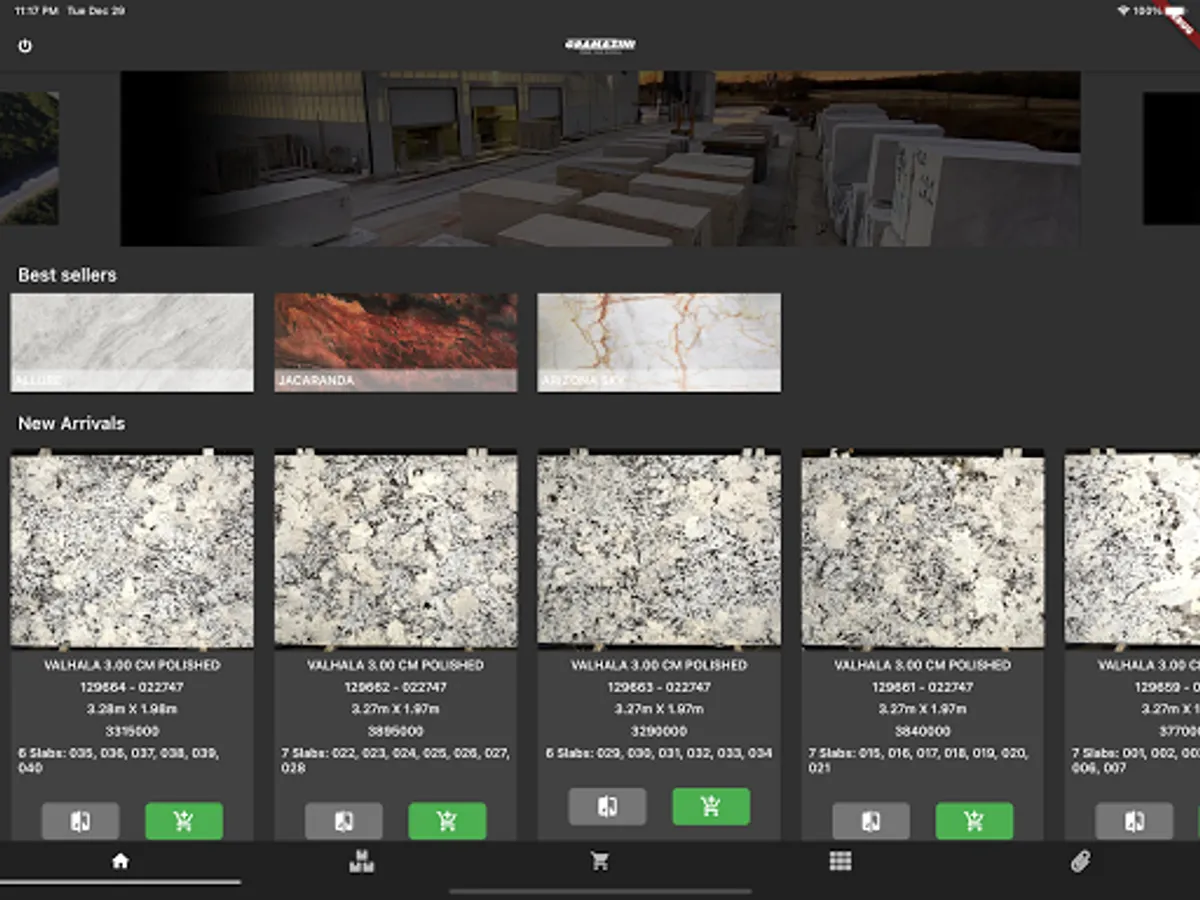Select slab list starting '7 Slabs: 022'
This screenshot has height=900, width=1200.
click(396, 761)
